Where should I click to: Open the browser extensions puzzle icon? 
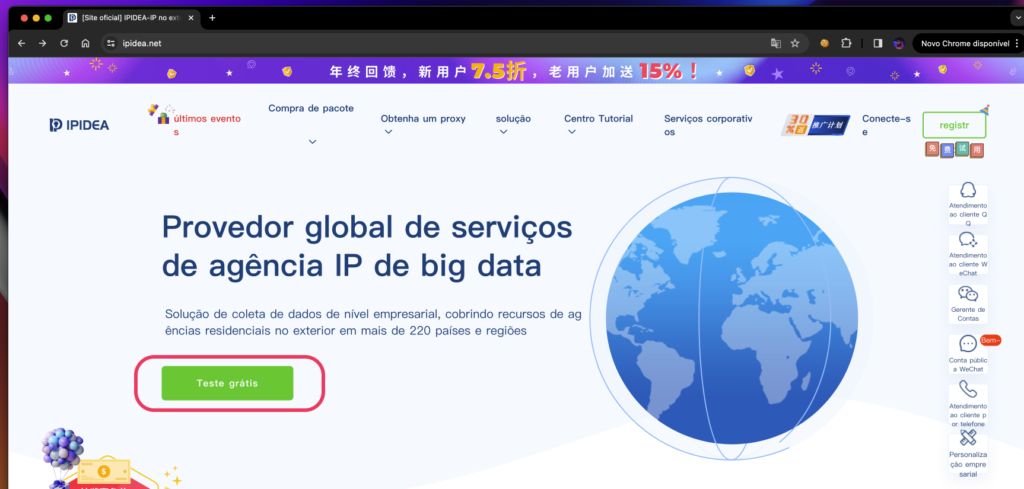(x=846, y=44)
